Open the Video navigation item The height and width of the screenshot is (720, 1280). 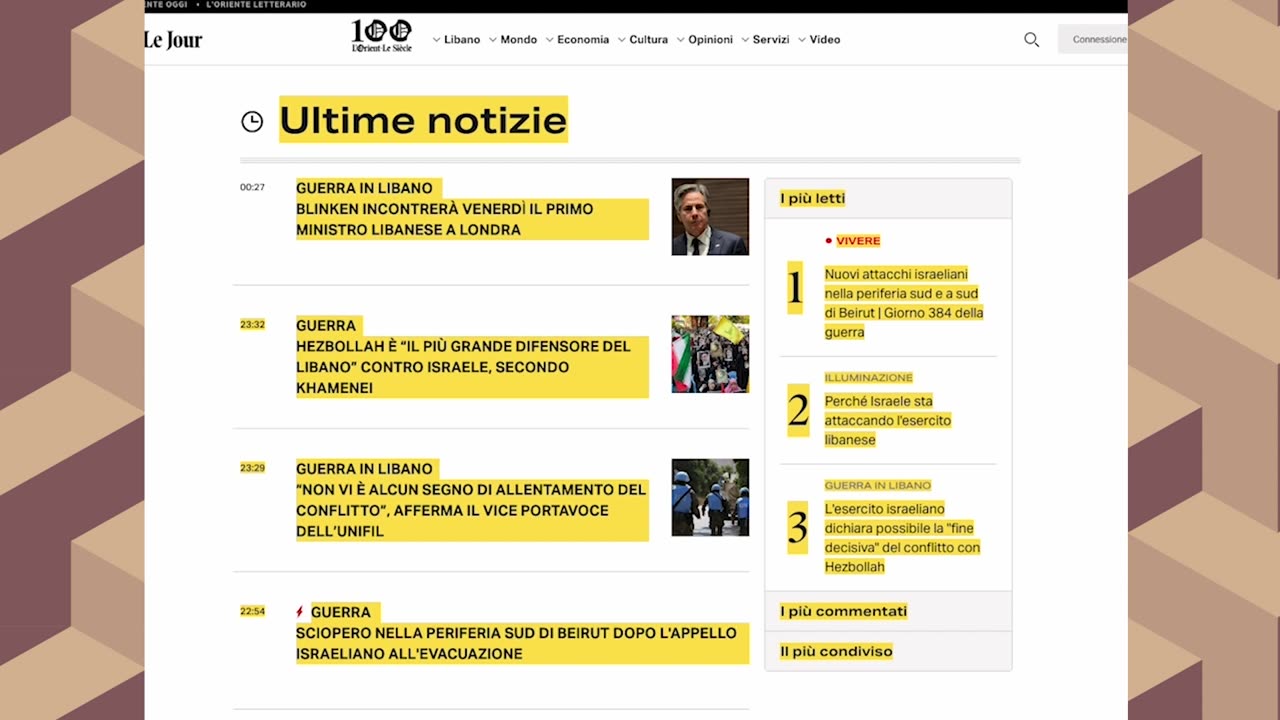click(x=825, y=40)
